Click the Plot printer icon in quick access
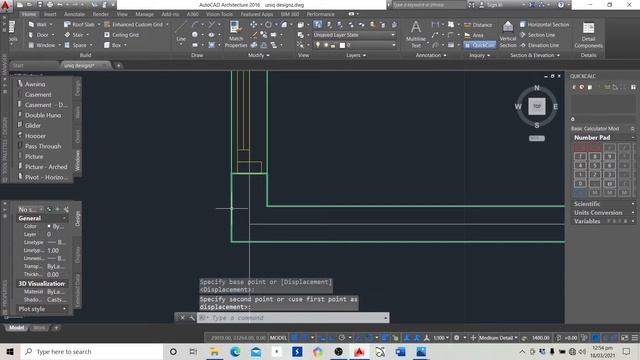This screenshot has height=360, width=640. tap(49, 5)
